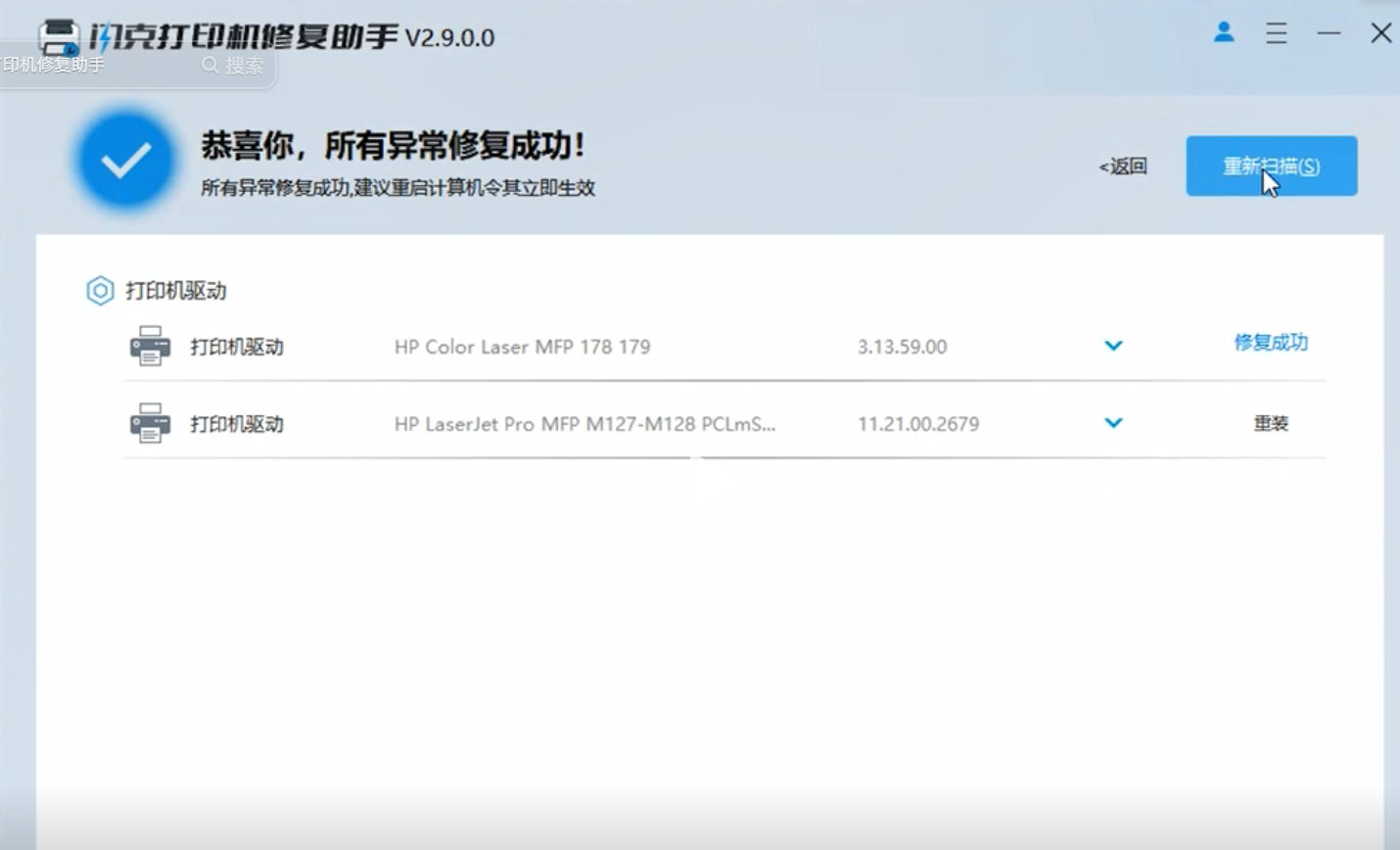
Task: Expand details for HP Color Laser MFP 178 179
Action: pyautogui.click(x=1112, y=346)
